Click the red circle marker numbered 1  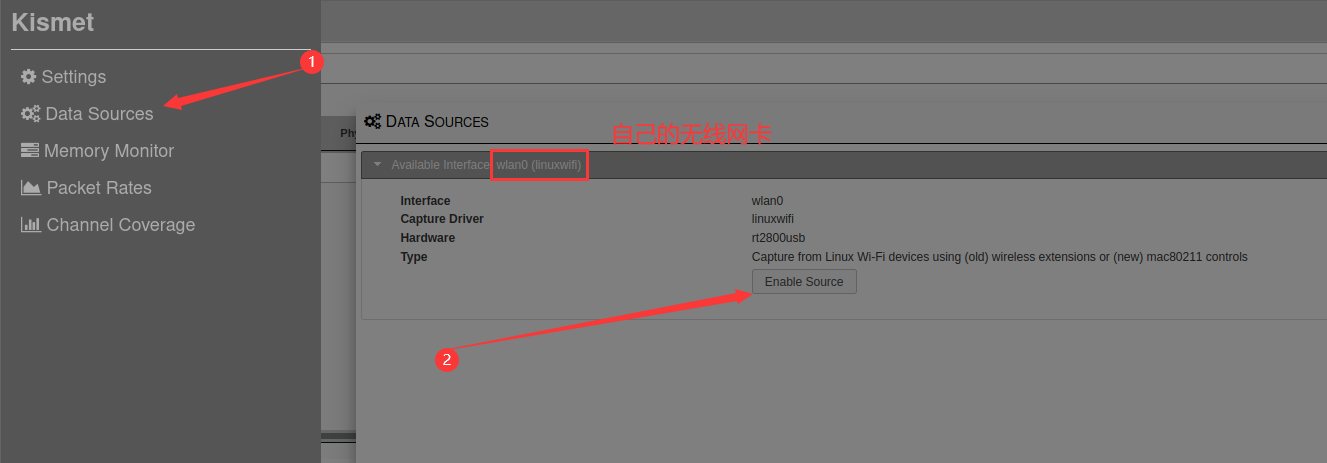[311, 62]
